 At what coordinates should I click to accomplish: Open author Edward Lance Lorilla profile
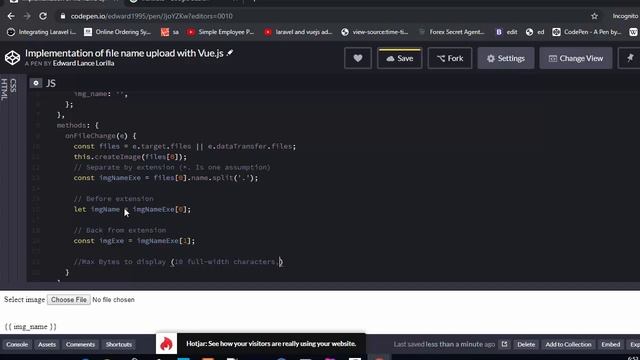click(83, 63)
